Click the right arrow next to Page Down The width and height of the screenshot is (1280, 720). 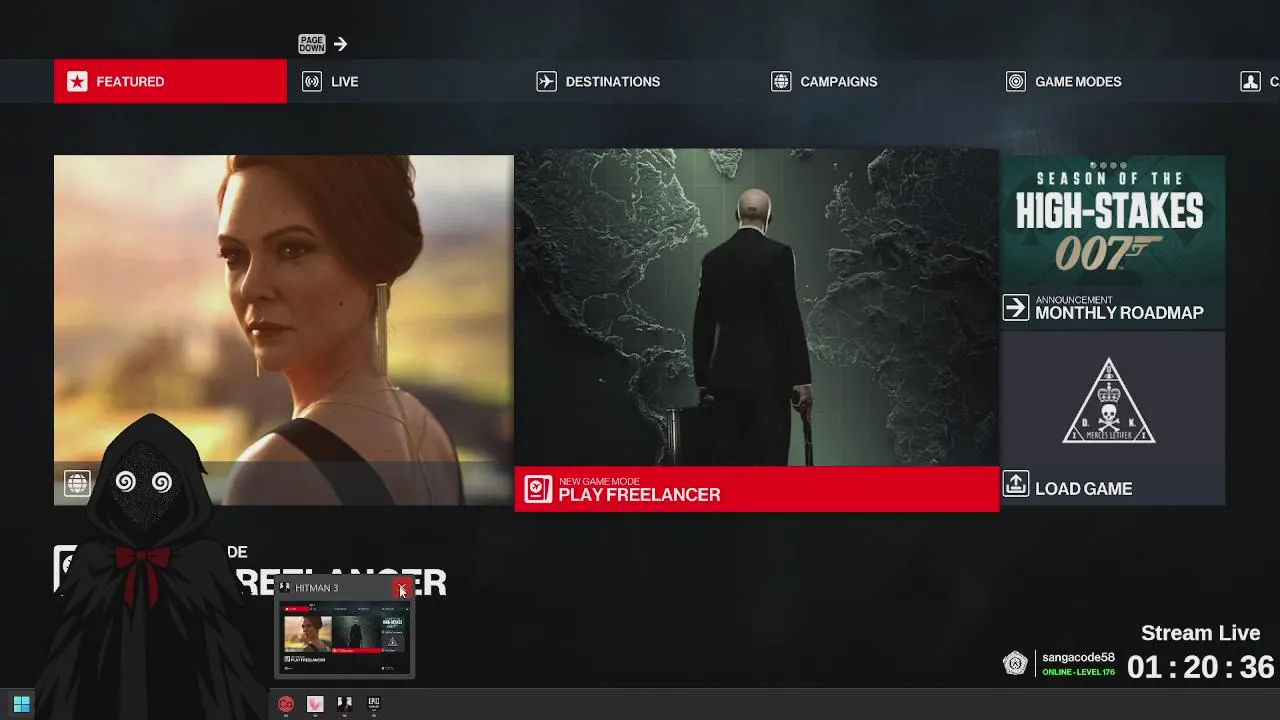point(340,44)
